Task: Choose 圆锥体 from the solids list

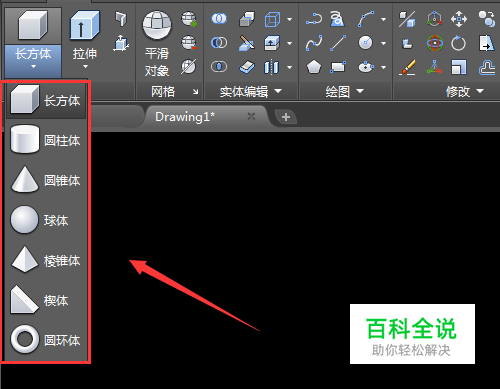Action: pos(46,180)
